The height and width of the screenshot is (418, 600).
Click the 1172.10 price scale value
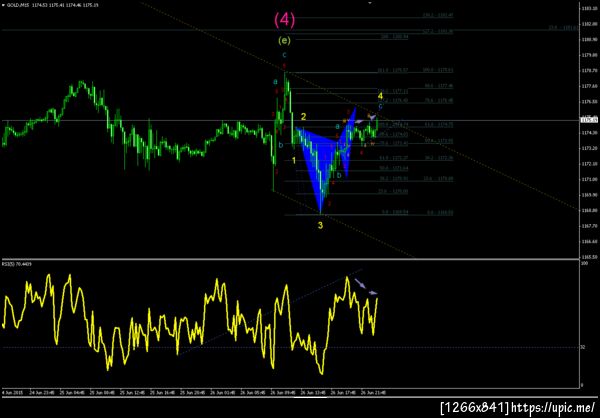588,164
